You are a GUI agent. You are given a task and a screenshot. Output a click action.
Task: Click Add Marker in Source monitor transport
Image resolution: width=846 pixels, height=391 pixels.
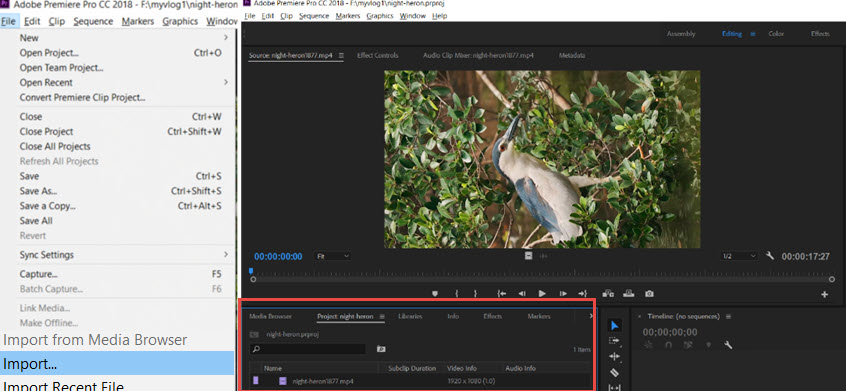pyautogui.click(x=435, y=294)
